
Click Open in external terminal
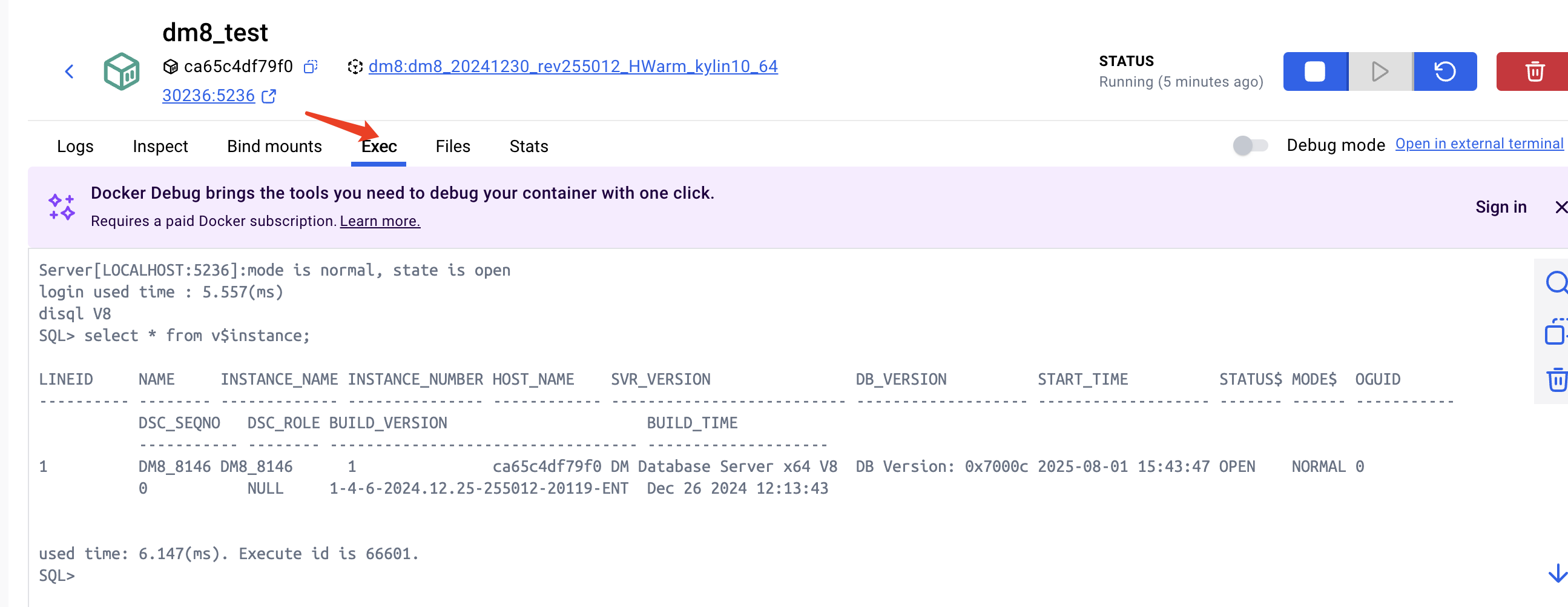pos(1479,144)
